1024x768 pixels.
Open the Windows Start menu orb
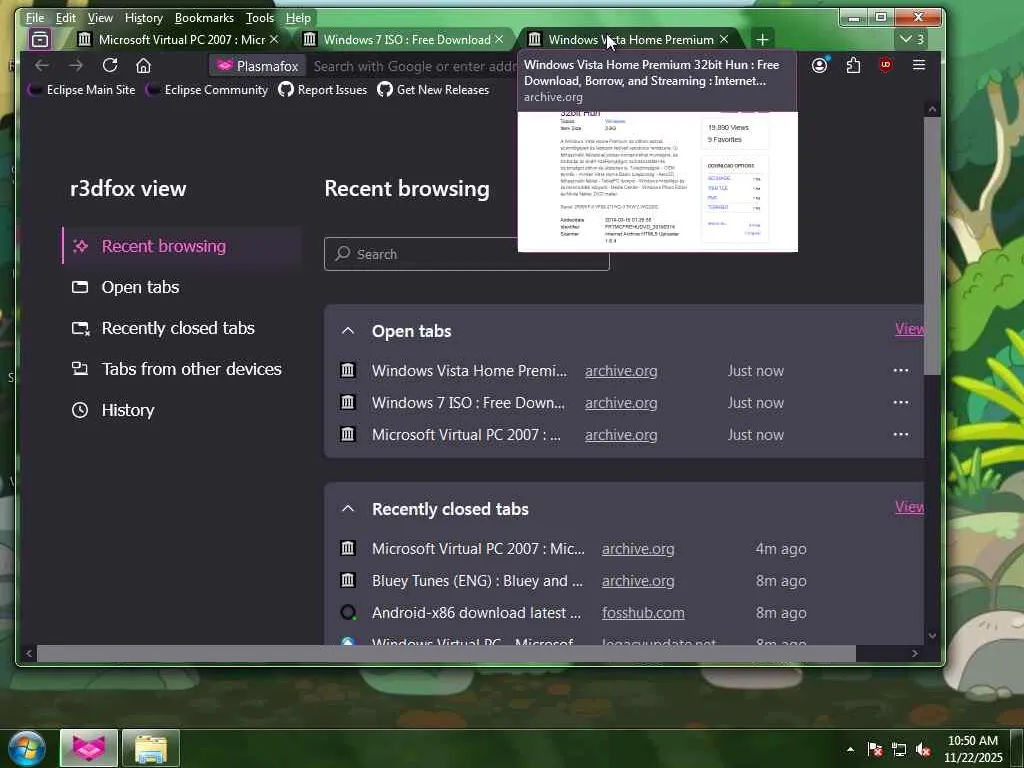(27, 748)
